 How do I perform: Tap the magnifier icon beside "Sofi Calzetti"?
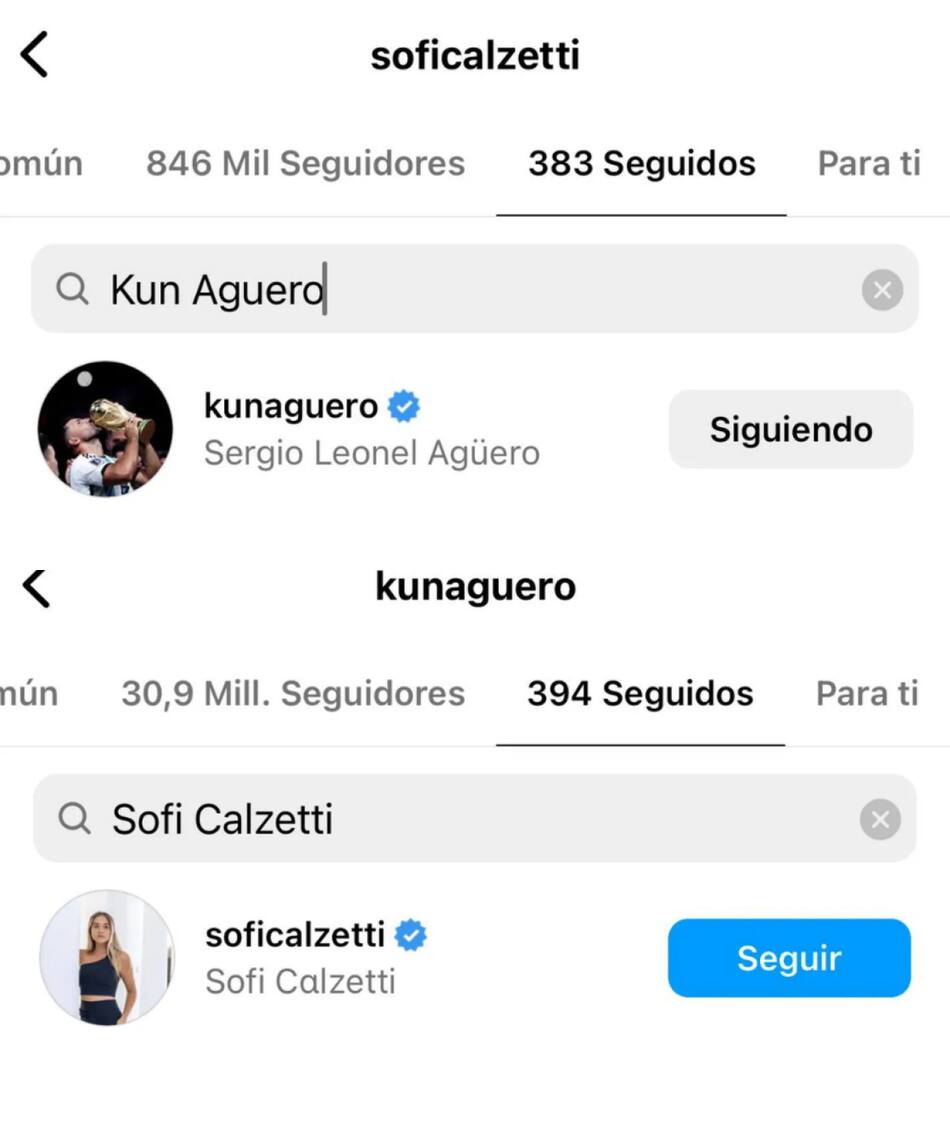point(74,820)
